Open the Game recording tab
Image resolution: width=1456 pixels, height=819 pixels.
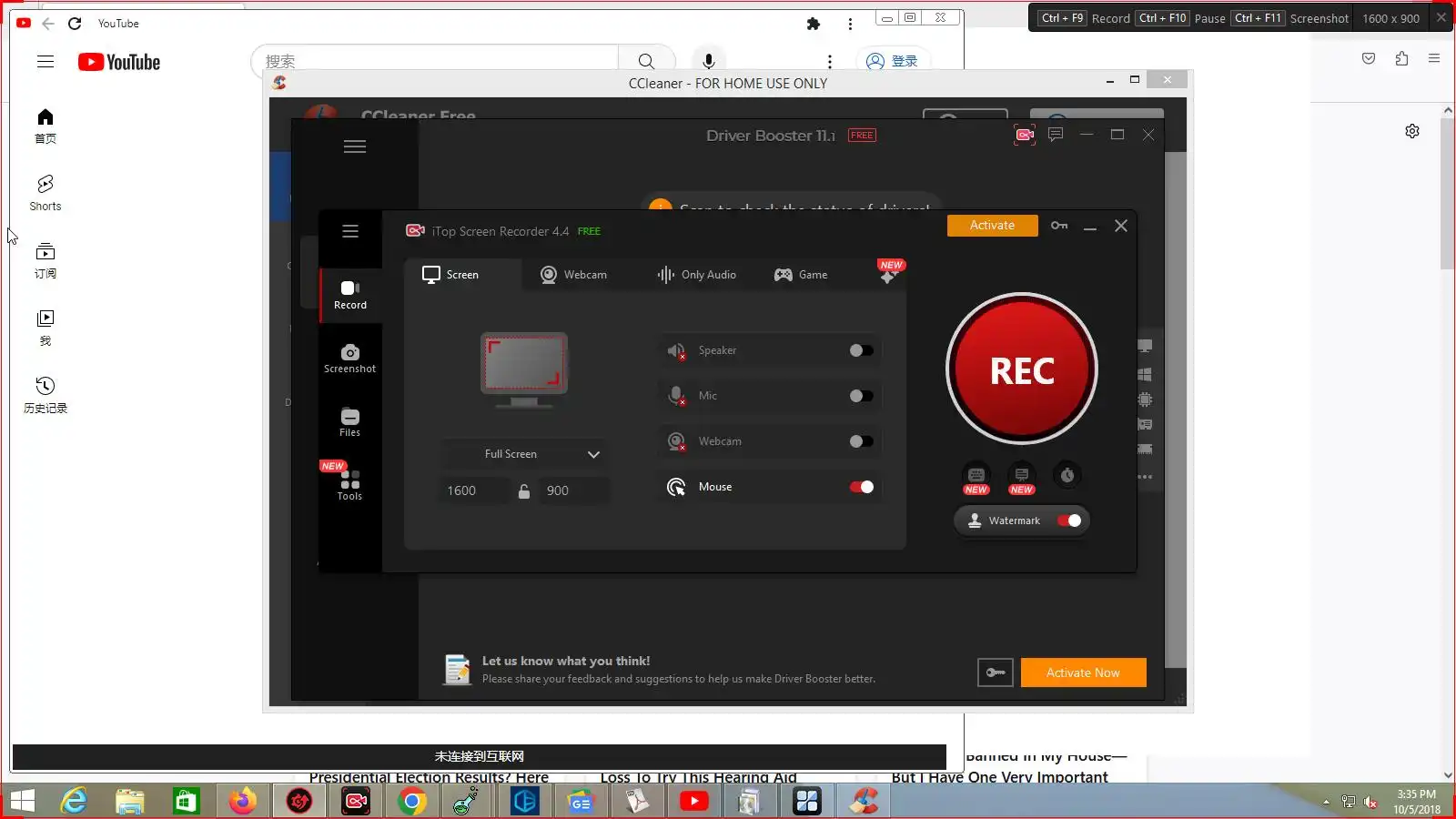click(801, 275)
